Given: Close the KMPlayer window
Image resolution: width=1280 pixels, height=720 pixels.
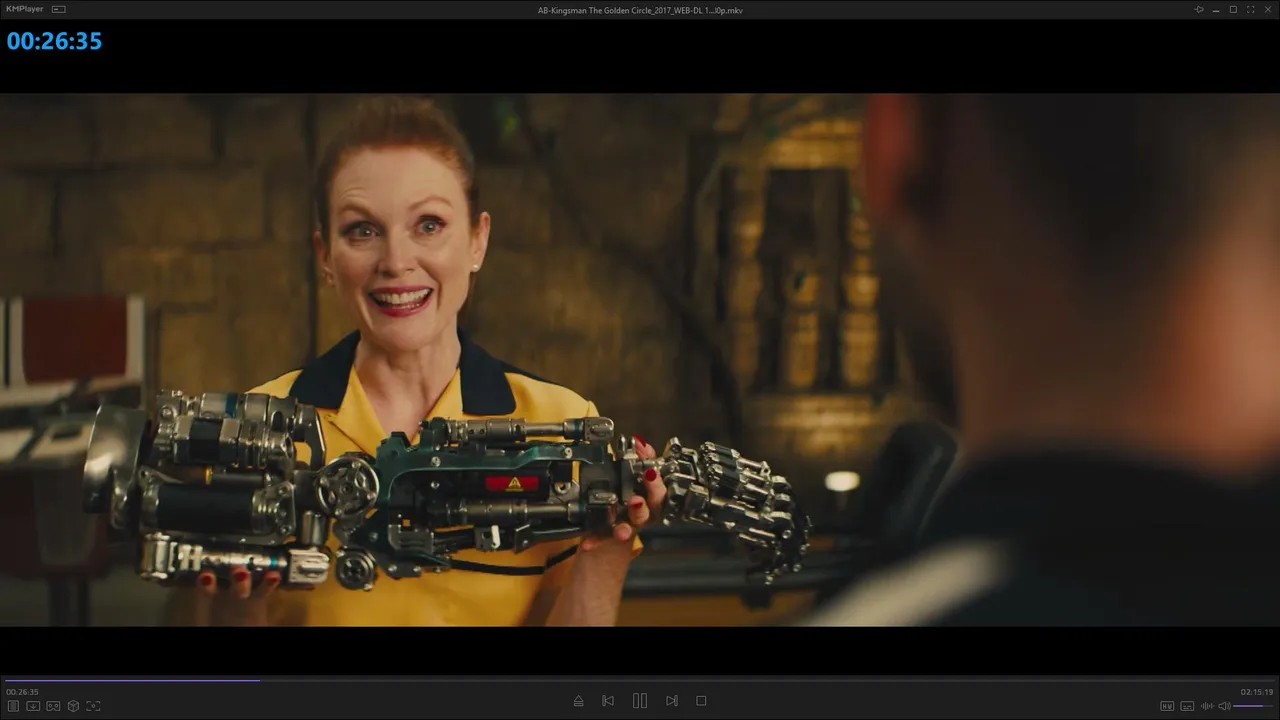Looking at the screenshot, I should (1267, 10).
